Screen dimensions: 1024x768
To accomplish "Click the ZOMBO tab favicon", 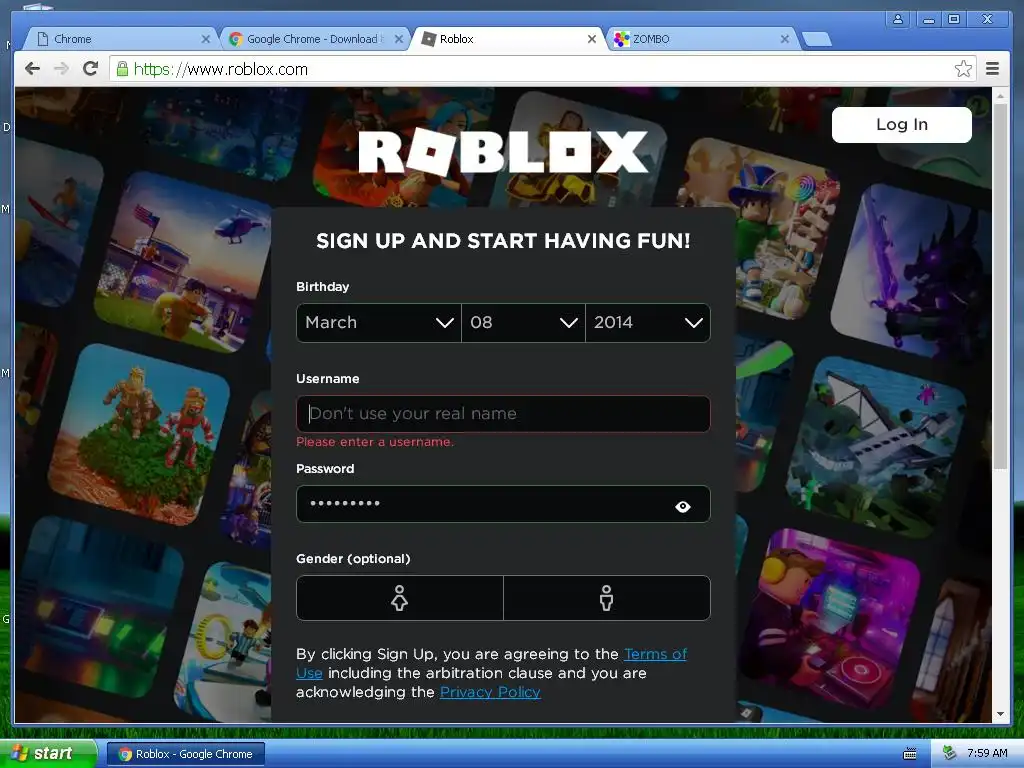I will [x=621, y=39].
